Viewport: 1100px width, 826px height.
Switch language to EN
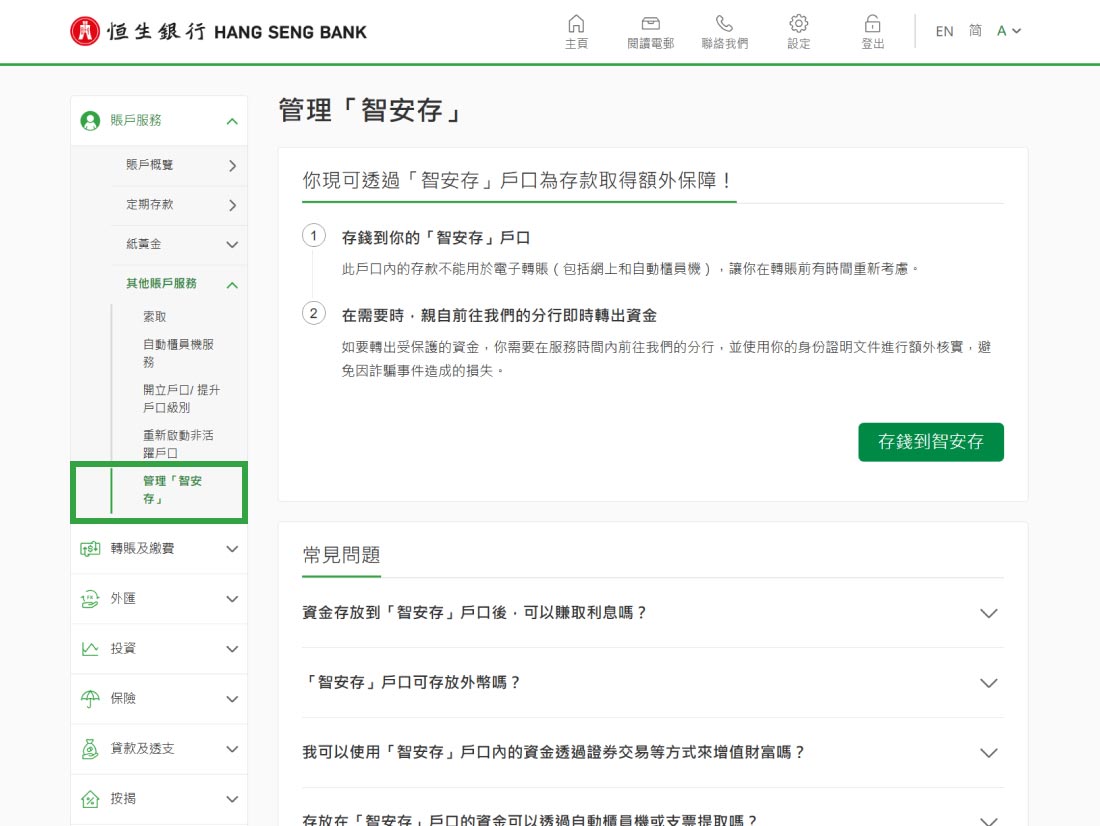point(944,31)
